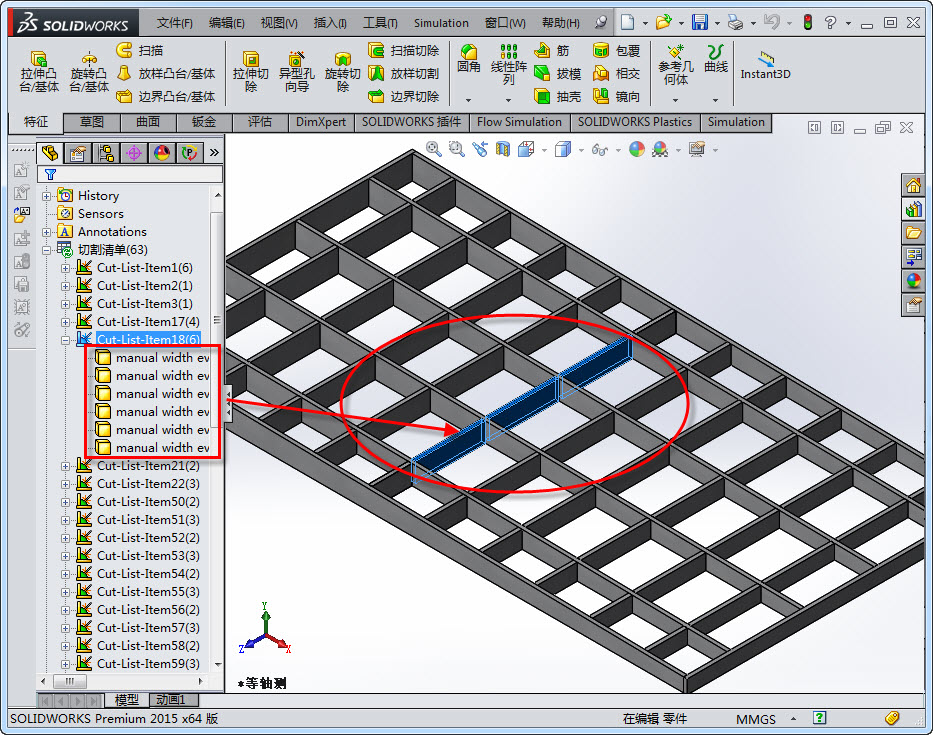
Task: Open the ConfigurationManager tab icon
Action: pyautogui.click(x=105, y=153)
